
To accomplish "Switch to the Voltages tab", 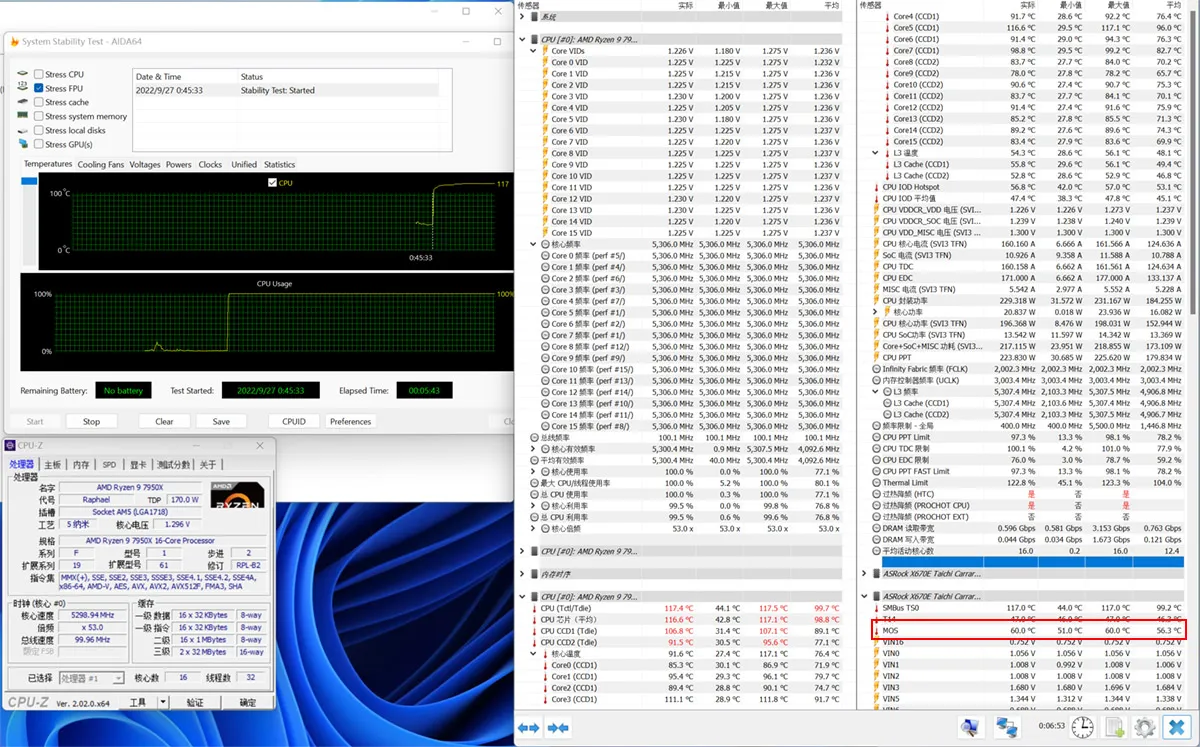I will click(x=145, y=164).
